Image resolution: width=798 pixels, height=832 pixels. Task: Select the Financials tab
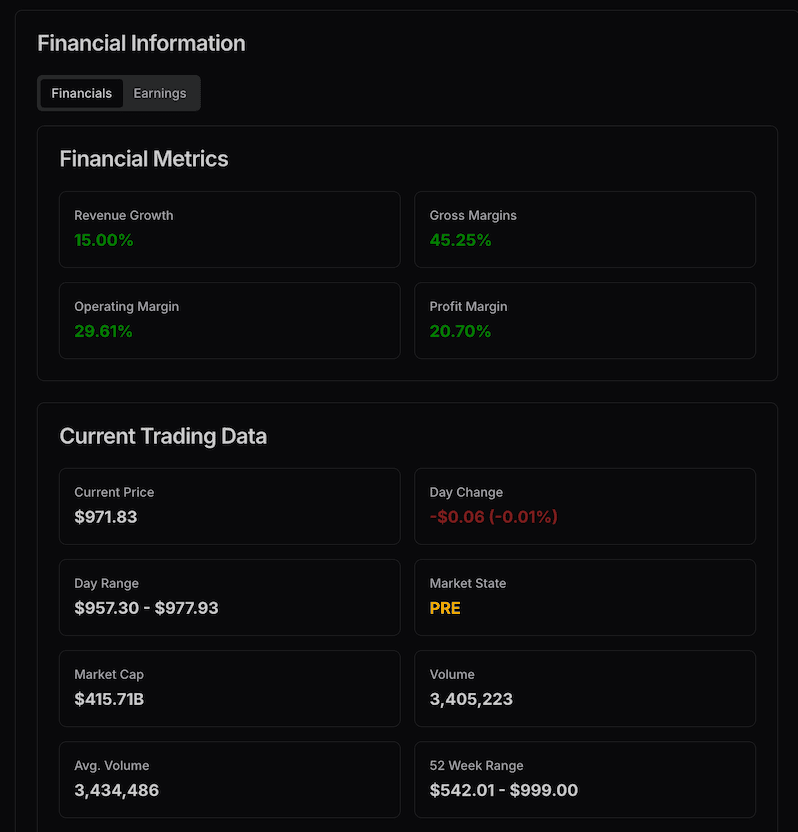tap(82, 93)
